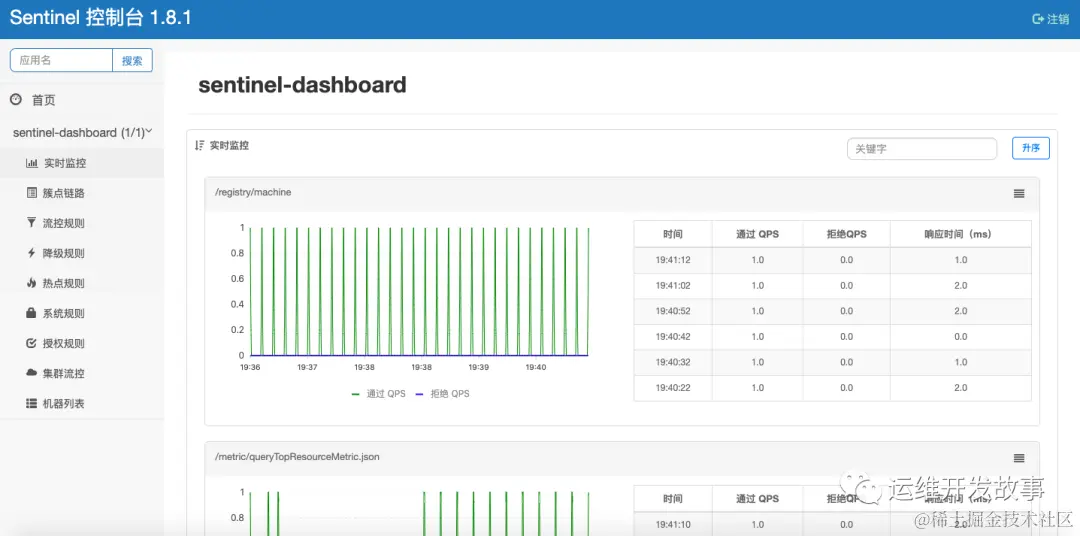This screenshot has height=536, width=1080.
Task: Click the /registry/machine resource title
Action: (253, 192)
